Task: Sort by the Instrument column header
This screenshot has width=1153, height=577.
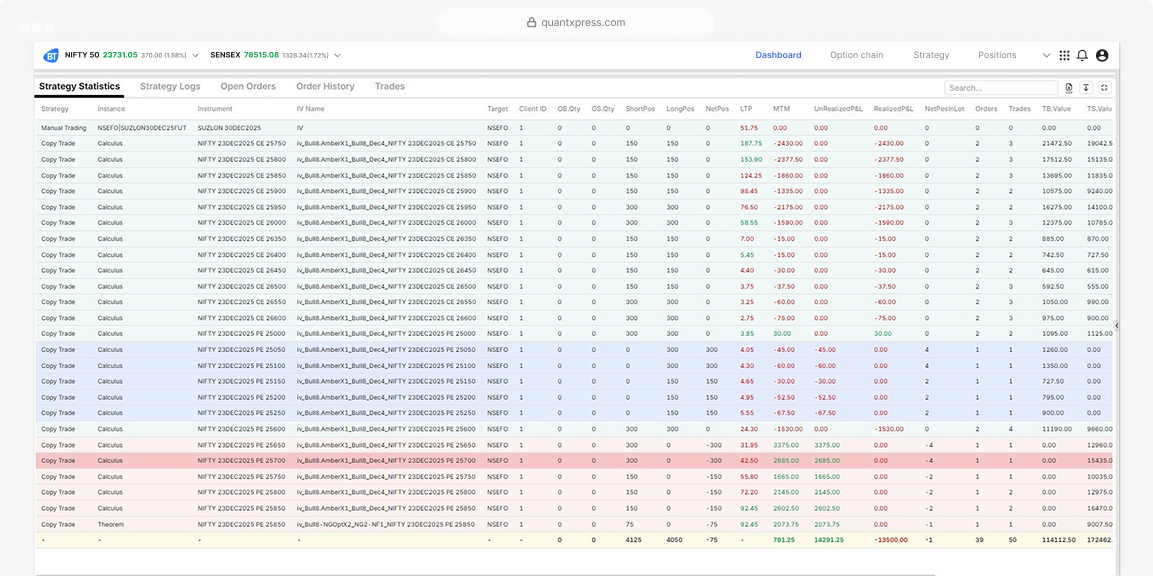Action: (x=215, y=109)
